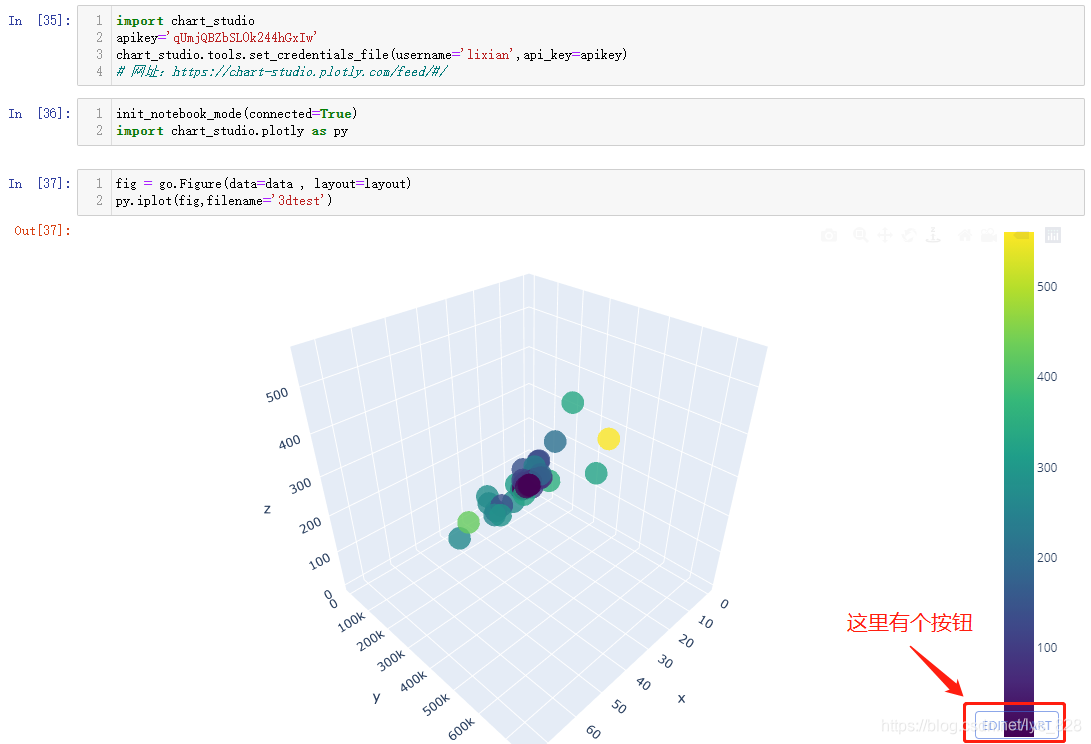Screen dimensions: 1091x744
Task: Click the z axis title label
Action: pyautogui.click(x=267, y=509)
